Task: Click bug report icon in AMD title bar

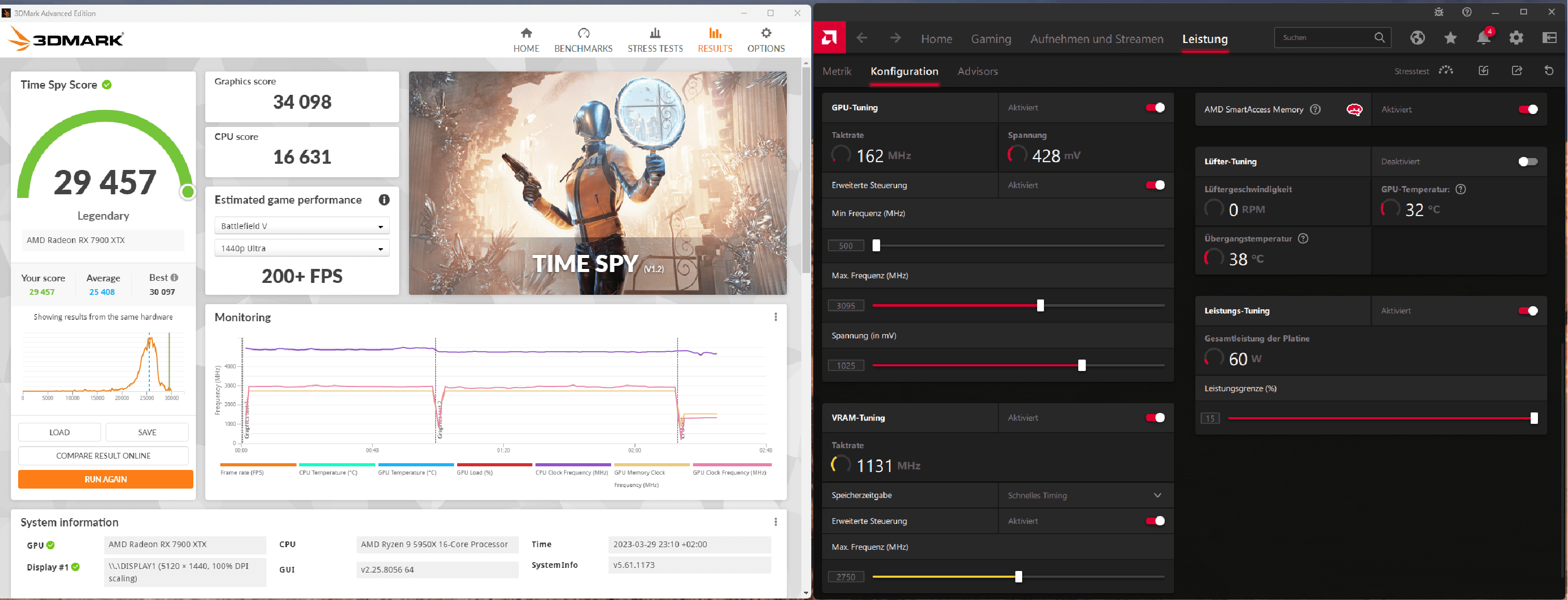Action: 1439,12
